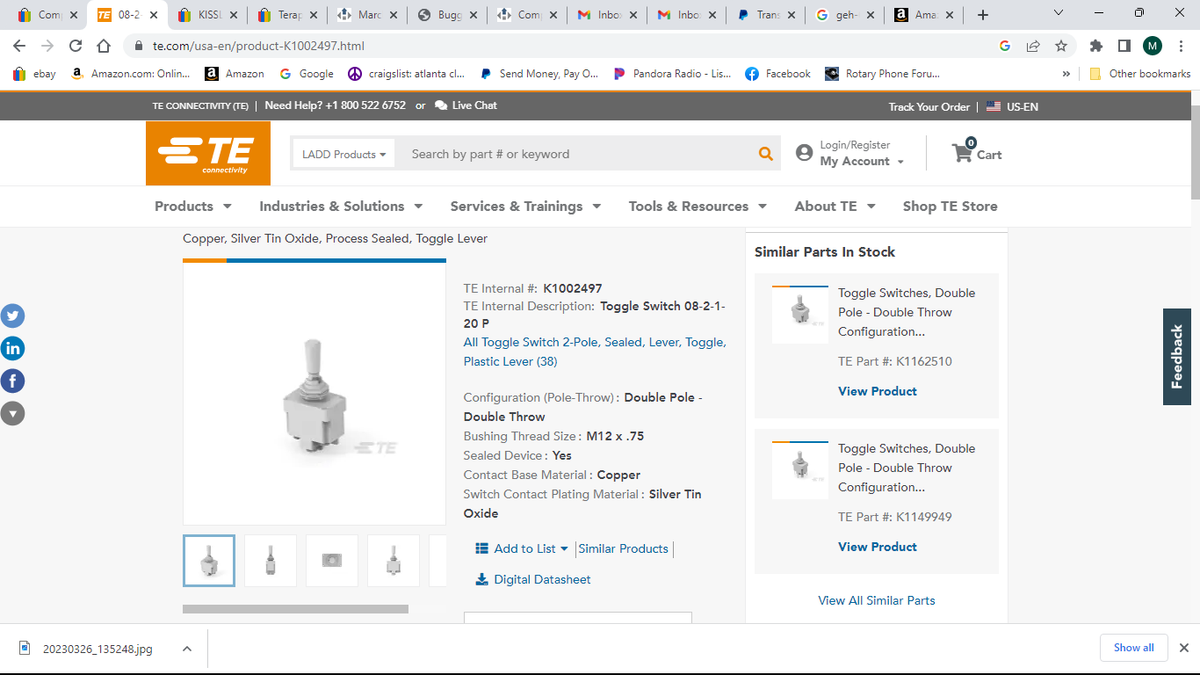Image resolution: width=1200 pixels, height=675 pixels.
Task: Open the extensions puzzle icon
Action: (x=1097, y=46)
